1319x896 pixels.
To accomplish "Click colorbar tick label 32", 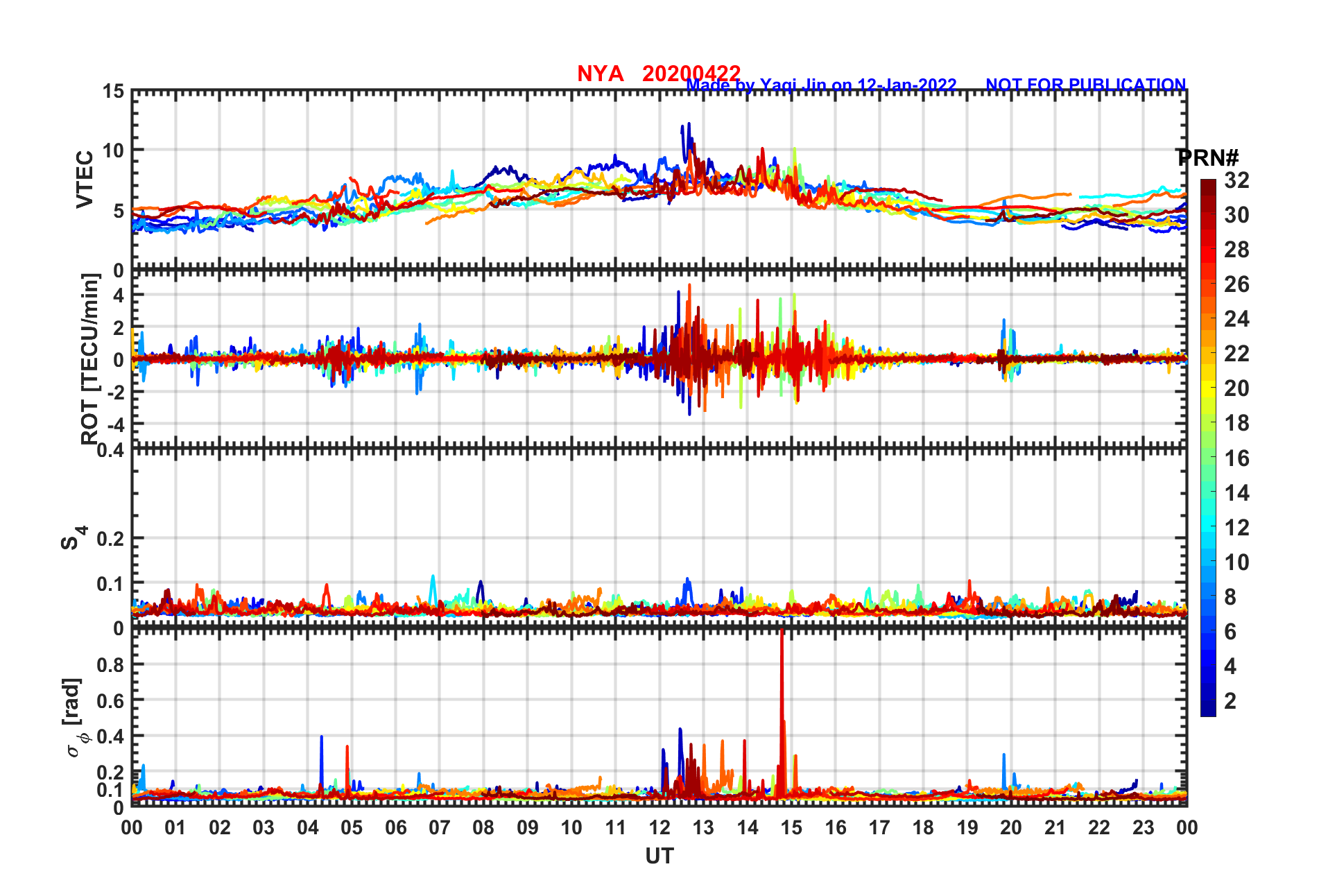I will pos(1237,180).
